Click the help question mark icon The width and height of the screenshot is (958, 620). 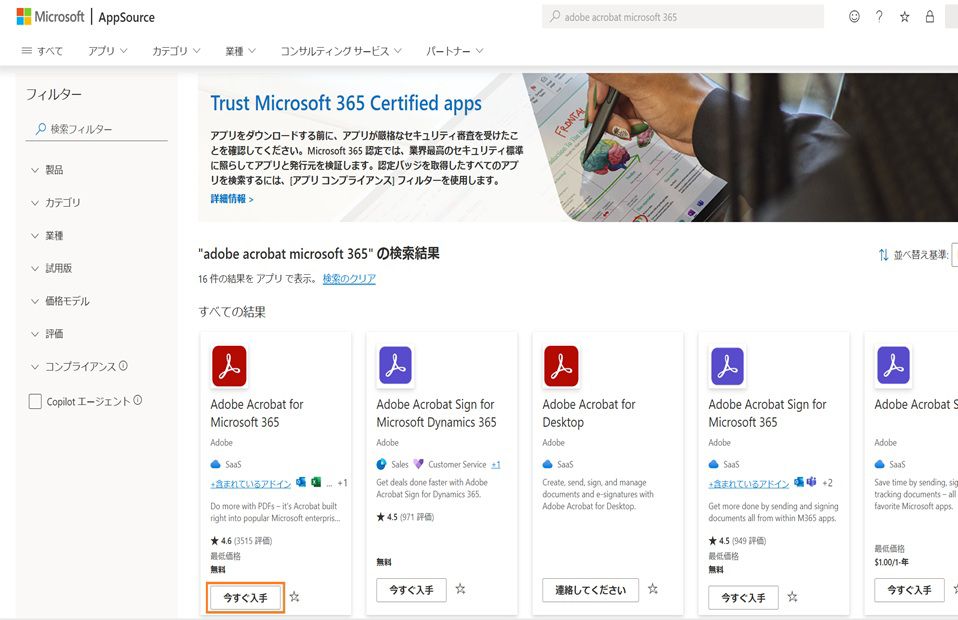pos(879,16)
